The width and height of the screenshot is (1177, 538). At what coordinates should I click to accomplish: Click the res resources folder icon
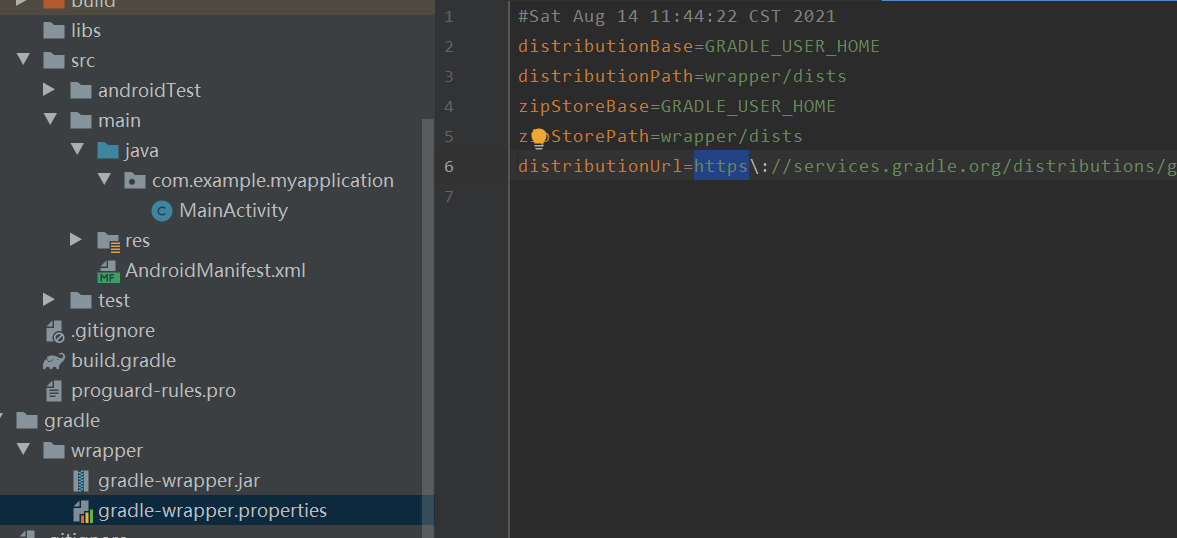(108, 241)
